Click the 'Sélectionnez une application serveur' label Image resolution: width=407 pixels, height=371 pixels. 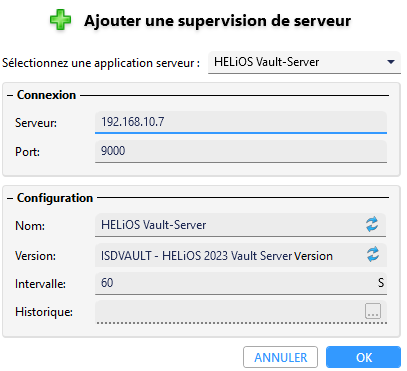pos(101,63)
